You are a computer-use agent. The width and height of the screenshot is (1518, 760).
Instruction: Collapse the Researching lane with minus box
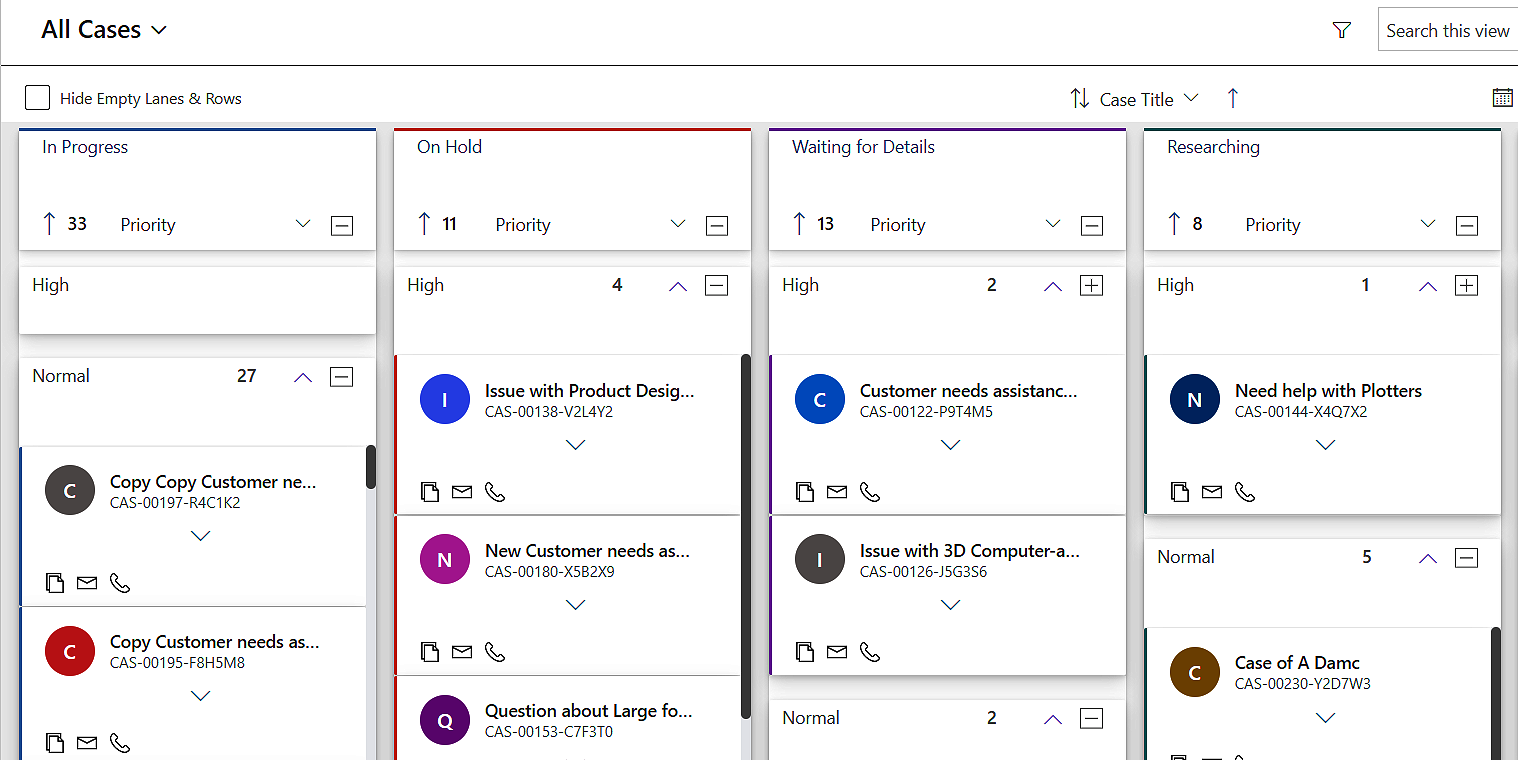click(x=1467, y=226)
